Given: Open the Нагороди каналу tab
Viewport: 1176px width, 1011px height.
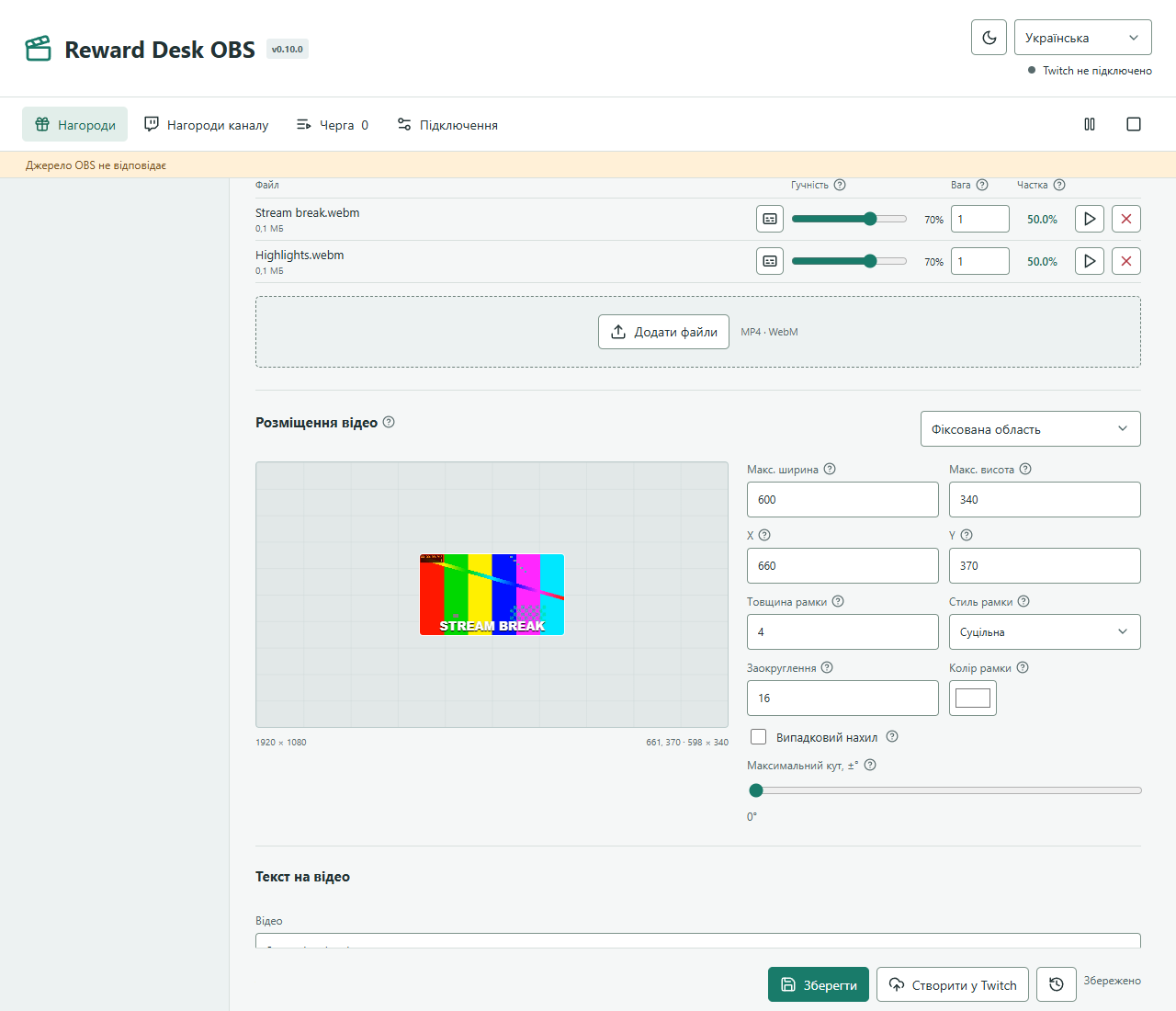Looking at the screenshot, I should [x=207, y=124].
